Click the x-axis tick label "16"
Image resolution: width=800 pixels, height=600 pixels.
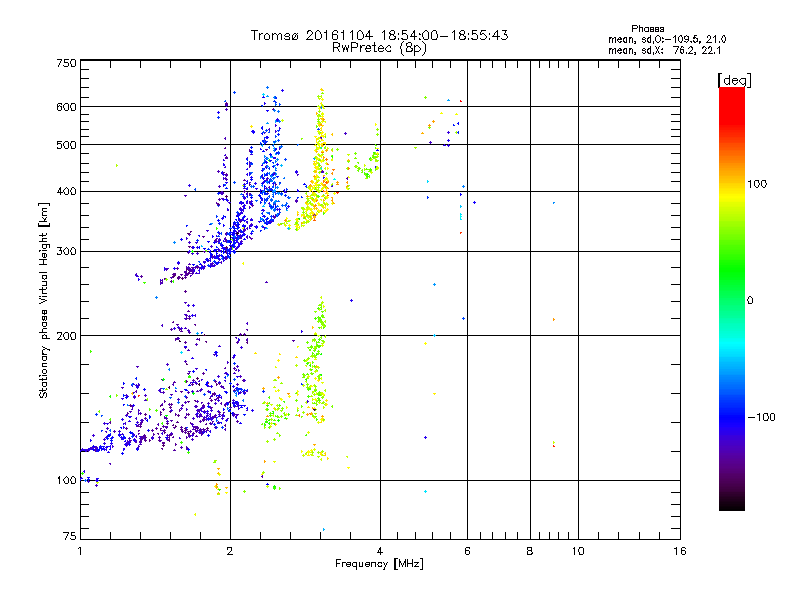tap(680, 551)
